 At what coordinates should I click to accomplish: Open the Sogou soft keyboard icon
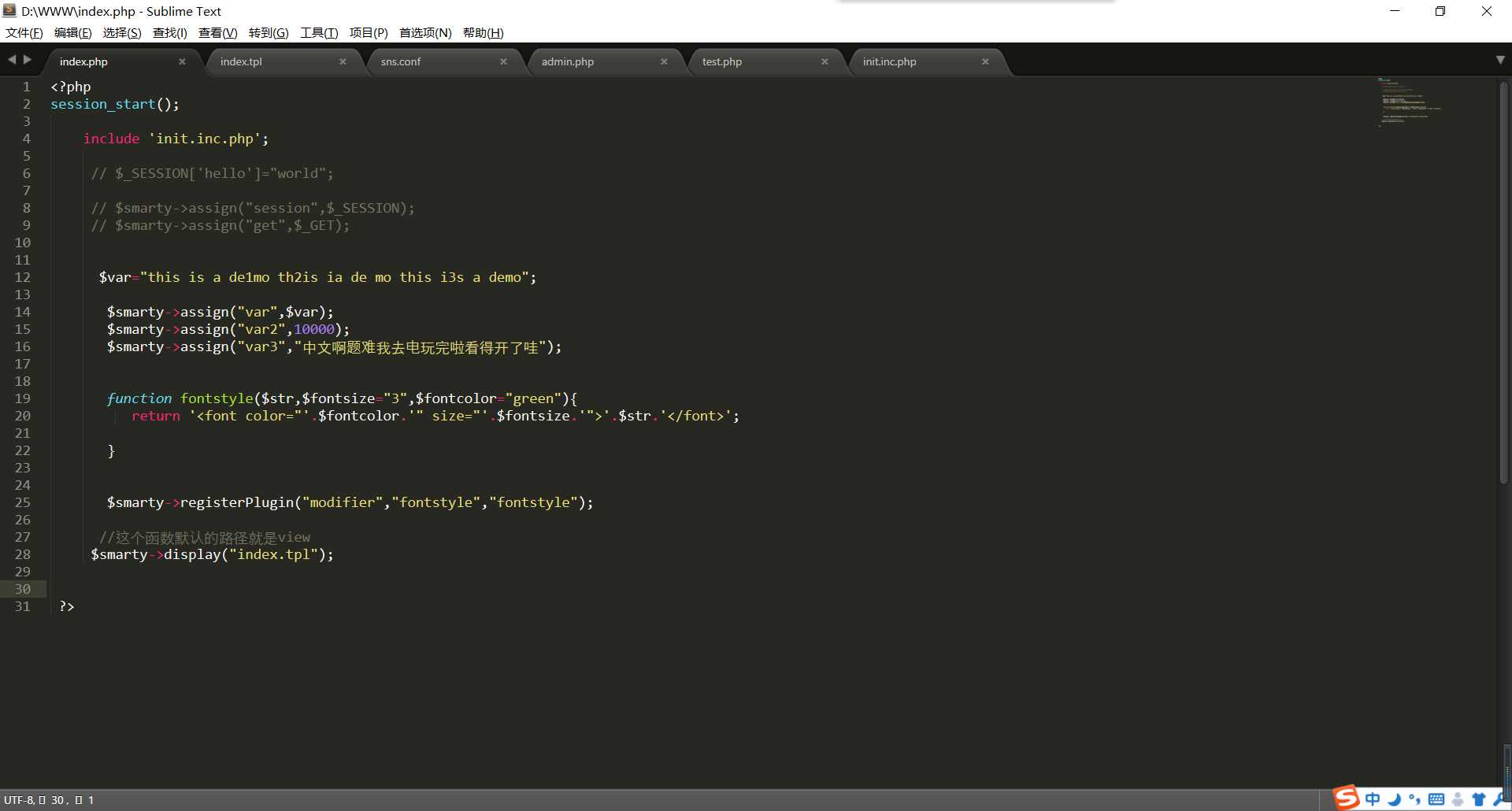[x=1436, y=799]
